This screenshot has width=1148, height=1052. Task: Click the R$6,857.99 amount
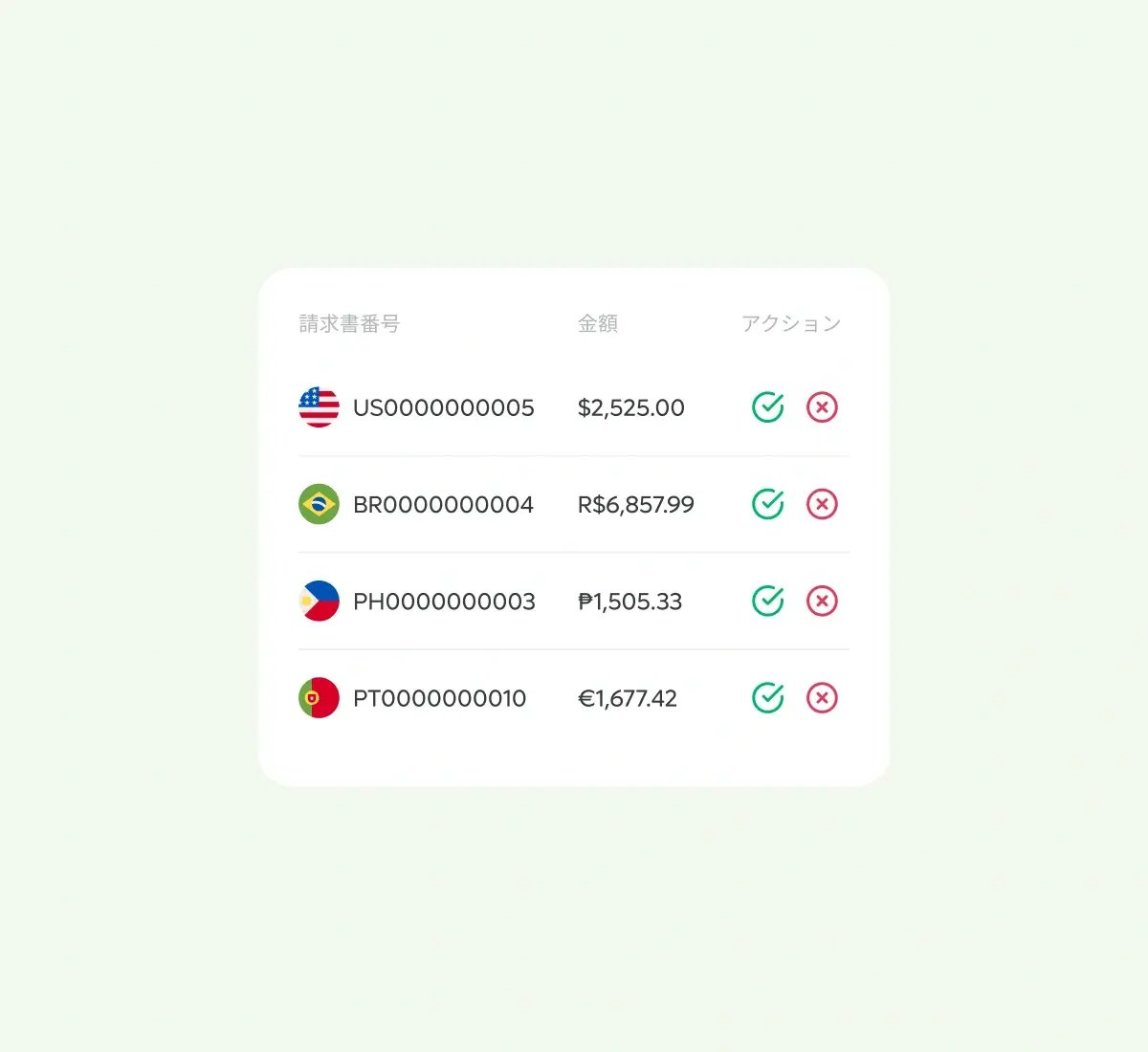635,505
